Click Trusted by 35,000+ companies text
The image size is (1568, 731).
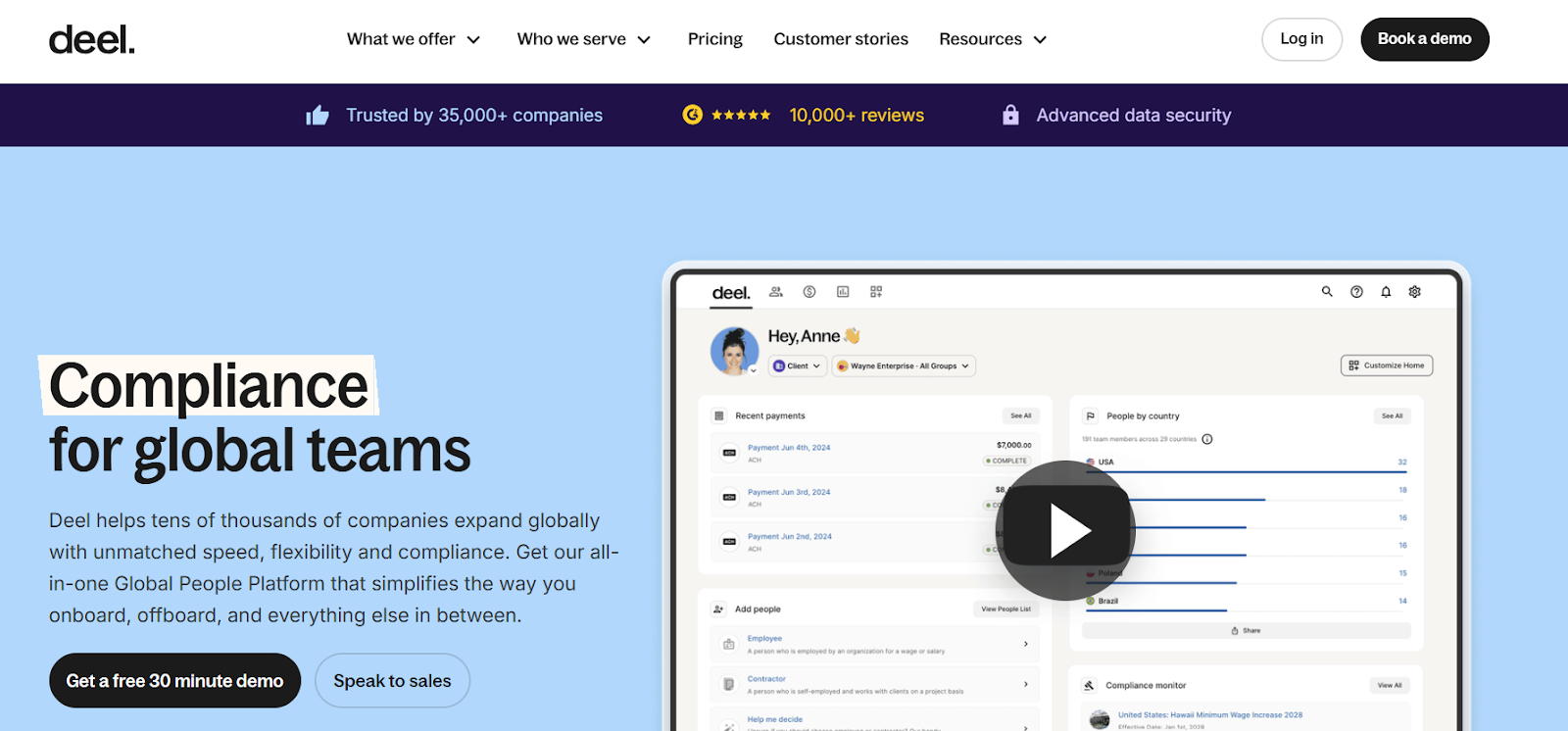[x=474, y=116]
